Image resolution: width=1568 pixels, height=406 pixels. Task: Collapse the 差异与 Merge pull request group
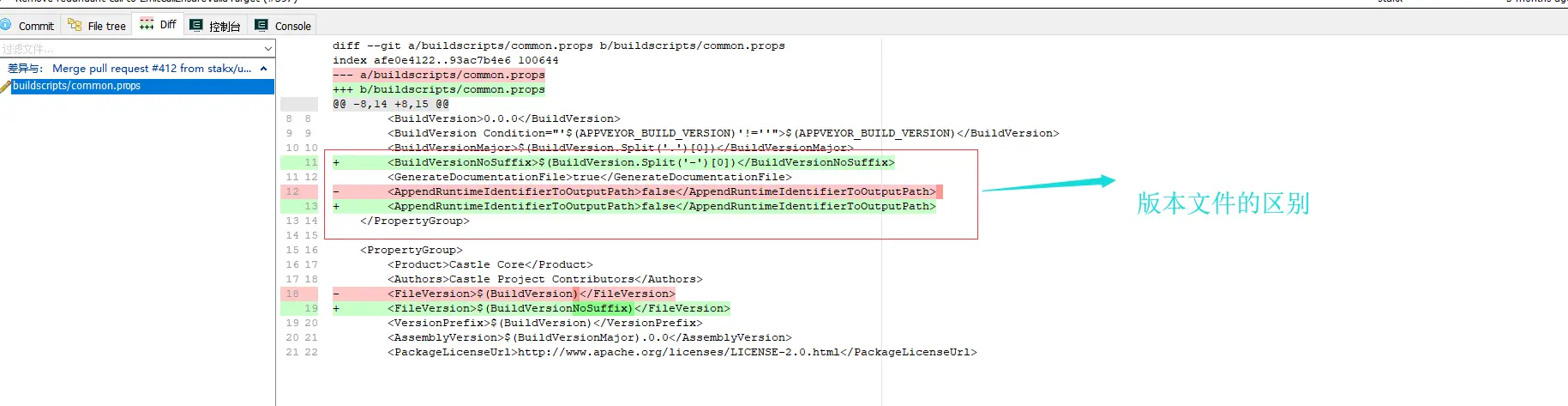click(263, 69)
